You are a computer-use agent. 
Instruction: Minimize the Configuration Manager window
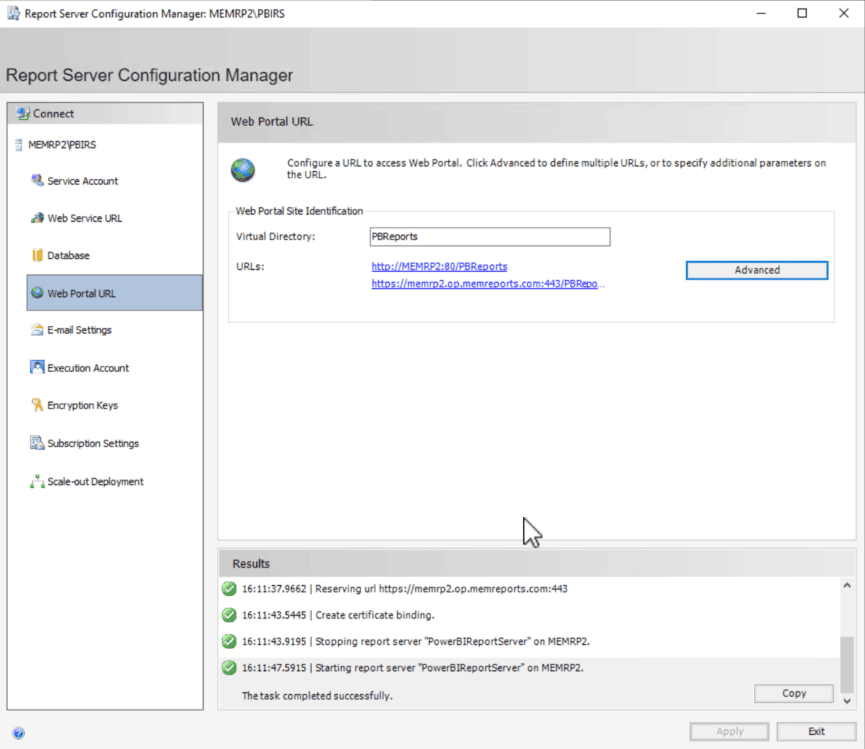pyautogui.click(x=761, y=13)
